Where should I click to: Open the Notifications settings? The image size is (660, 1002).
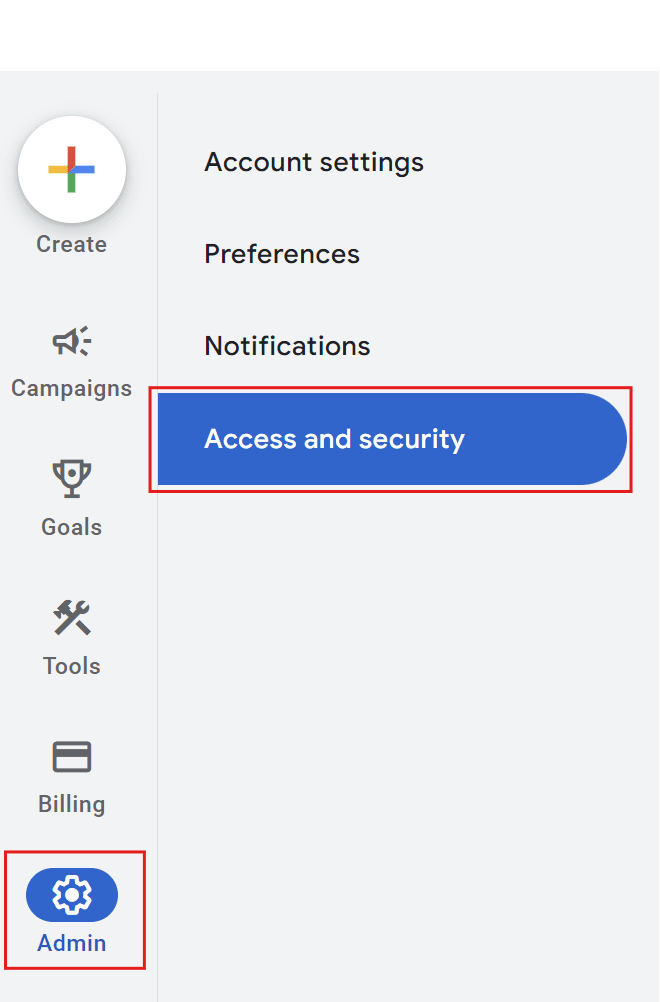[x=287, y=346]
